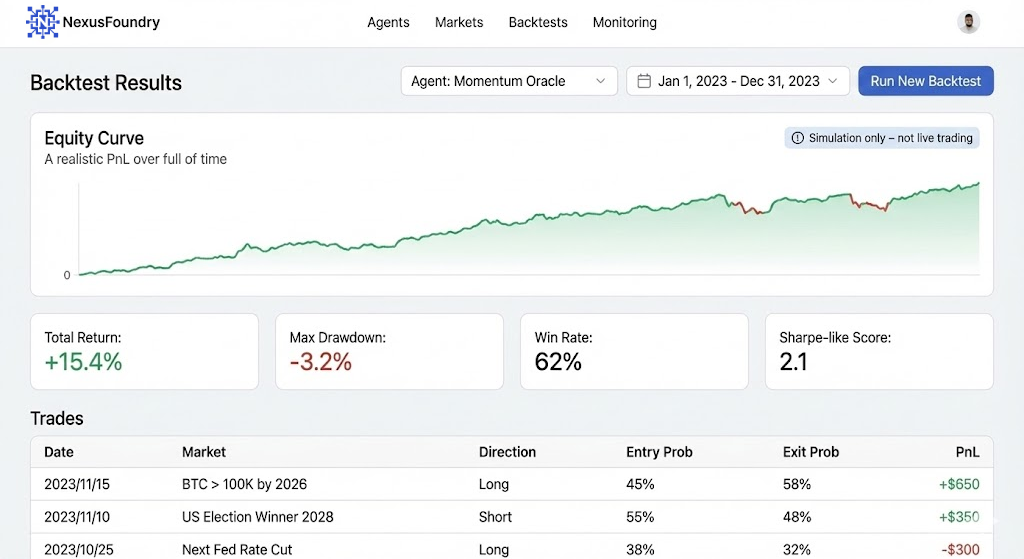Viewport: 1024px width, 559px height.
Task: Click the Max Drawdown stat card
Action: tap(389, 351)
